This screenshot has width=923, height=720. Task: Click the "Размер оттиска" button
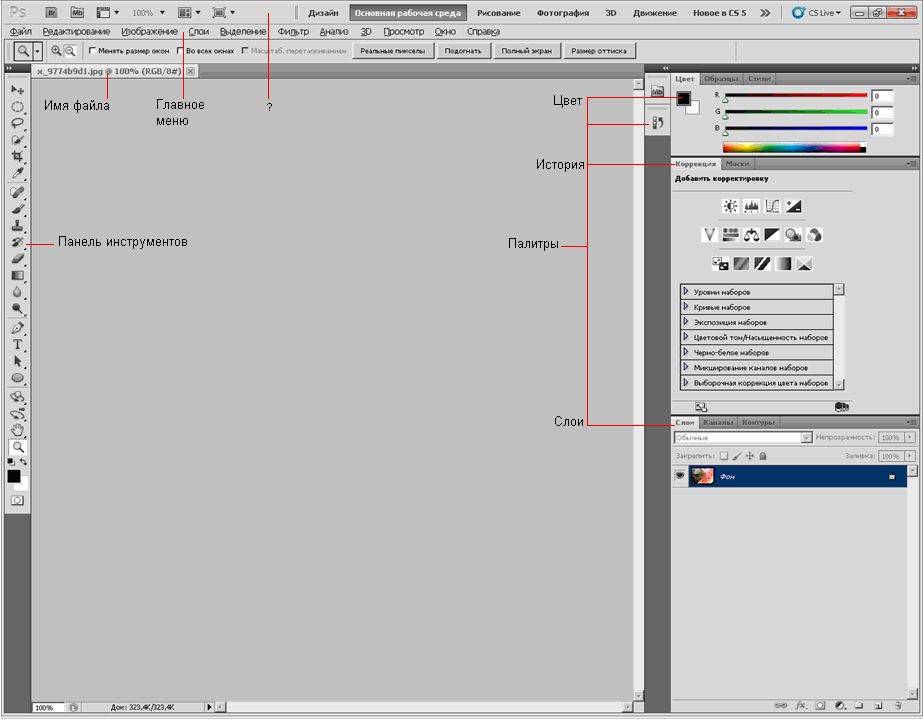599,51
